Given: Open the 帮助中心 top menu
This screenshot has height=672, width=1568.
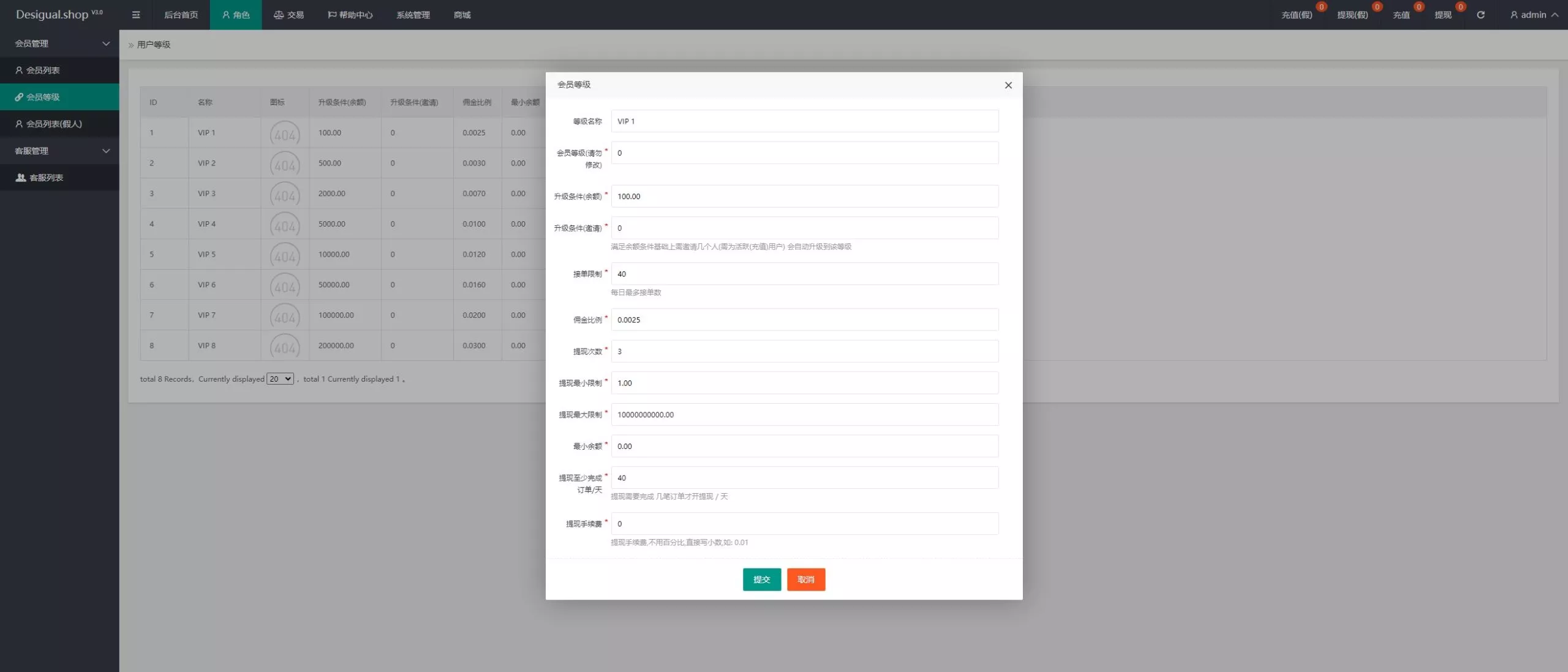Looking at the screenshot, I should pos(350,15).
